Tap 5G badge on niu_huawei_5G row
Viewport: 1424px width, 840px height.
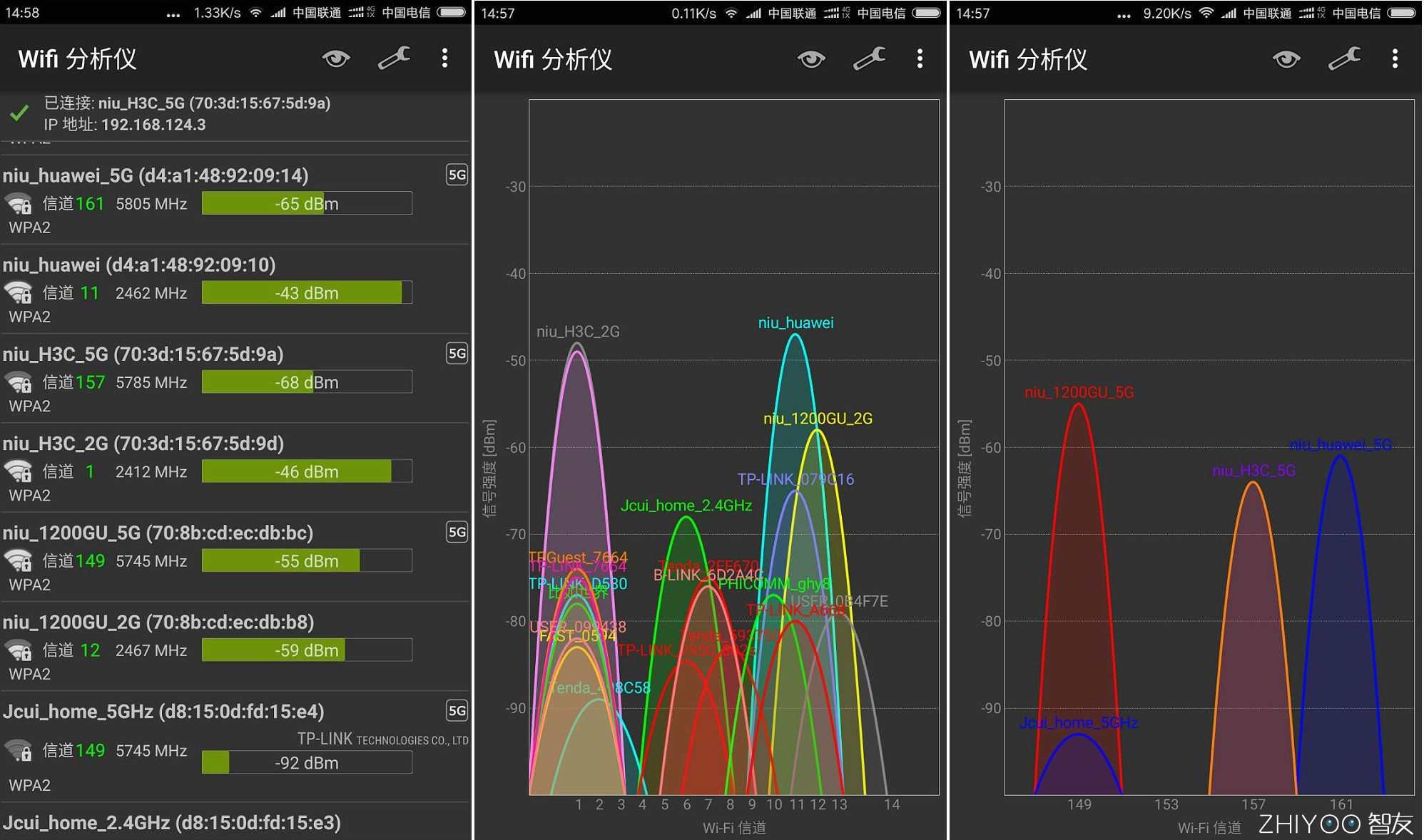457,175
